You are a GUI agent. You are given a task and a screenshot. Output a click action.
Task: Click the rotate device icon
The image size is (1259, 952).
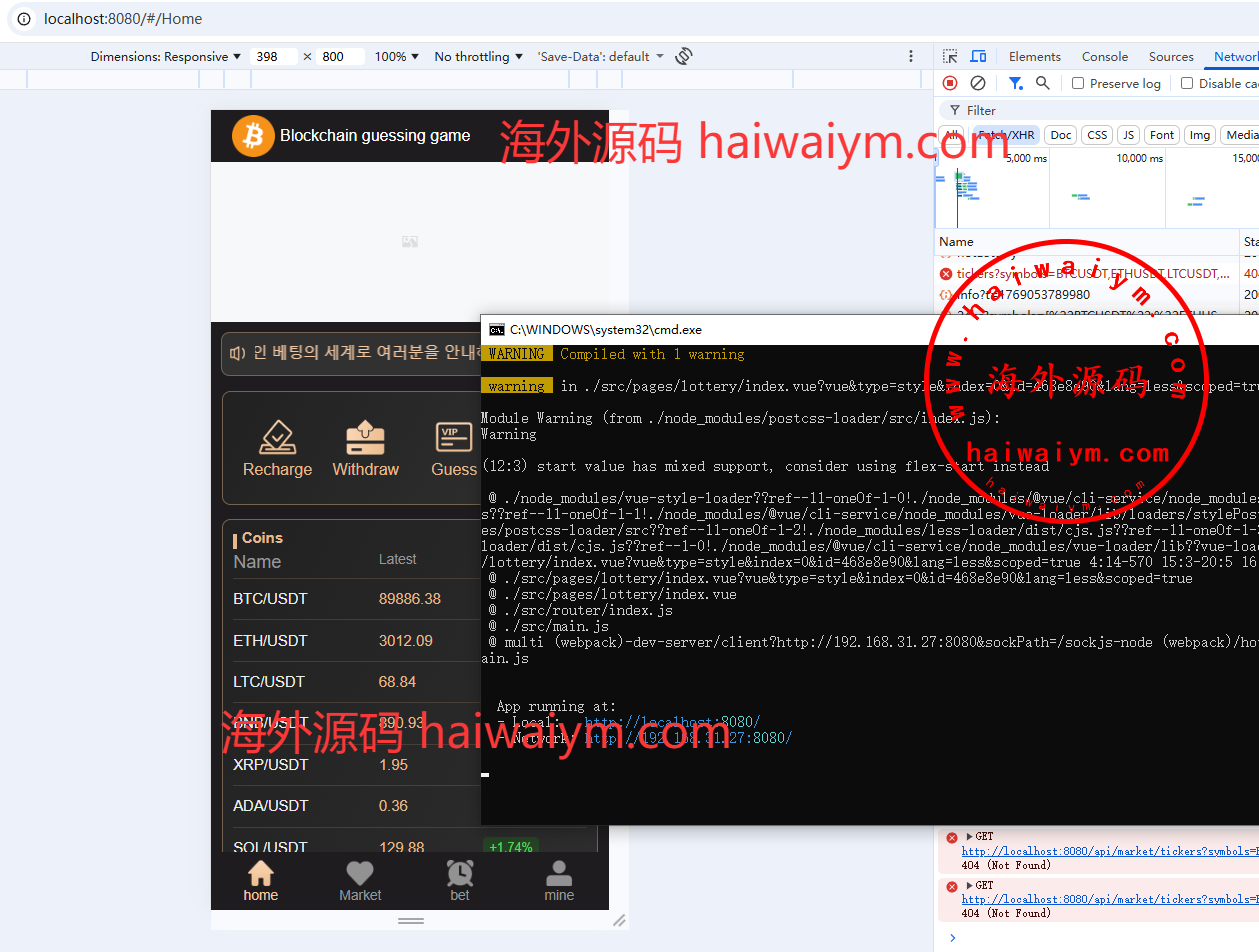point(684,56)
